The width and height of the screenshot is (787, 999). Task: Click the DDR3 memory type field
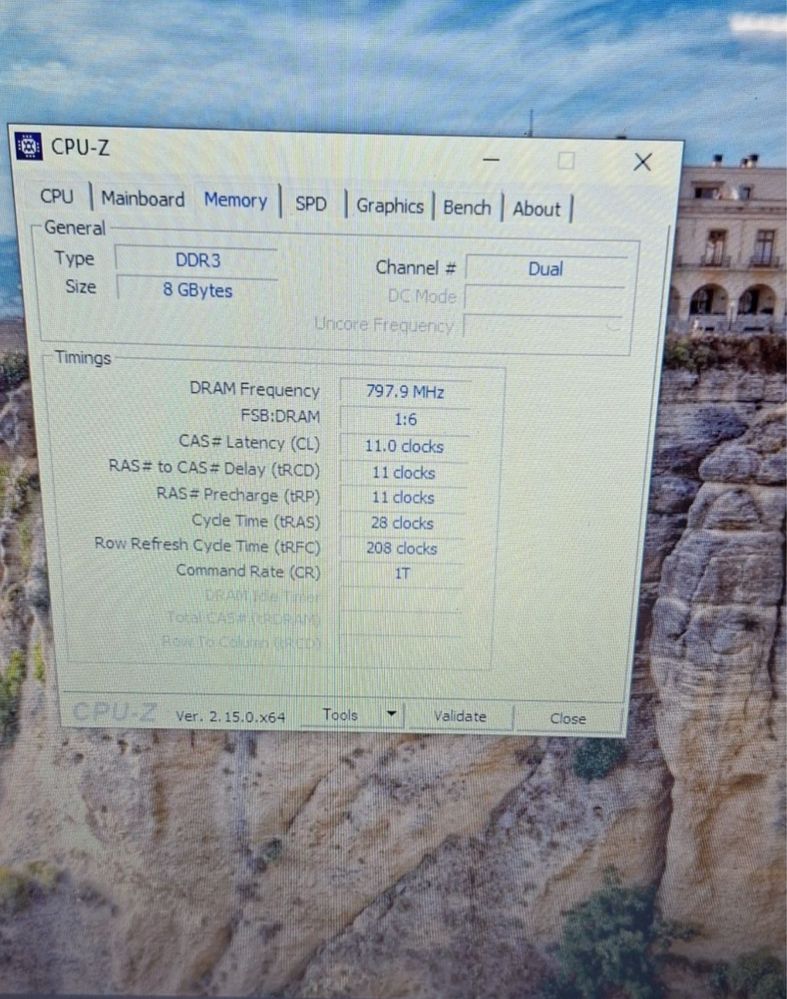[x=197, y=260]
